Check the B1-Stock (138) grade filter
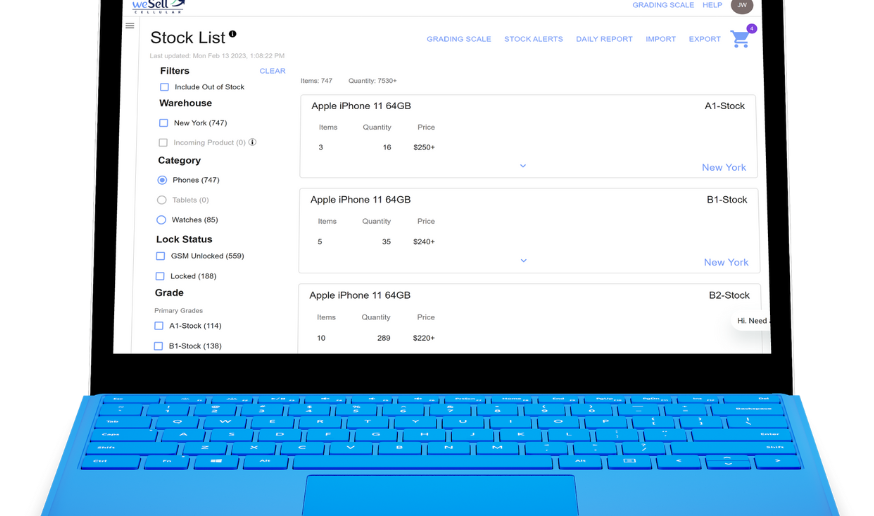The image size is (874, 516). (x=158, y=346)
